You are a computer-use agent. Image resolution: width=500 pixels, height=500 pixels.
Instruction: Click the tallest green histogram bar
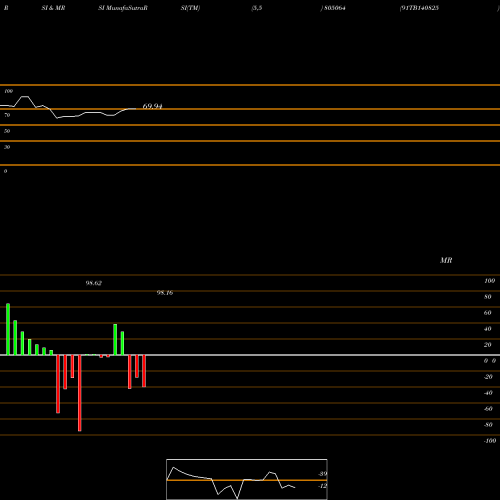click(x=8, y=329)
